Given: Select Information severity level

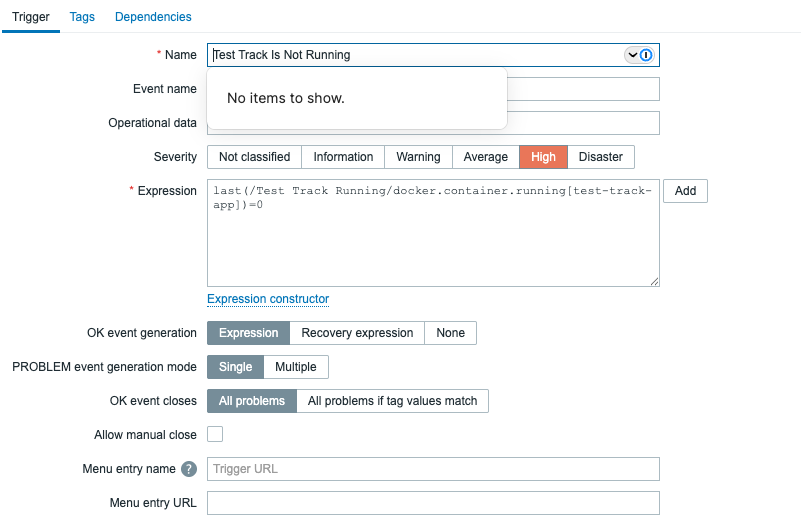Looking at the screenshot, I should (343, 157).
